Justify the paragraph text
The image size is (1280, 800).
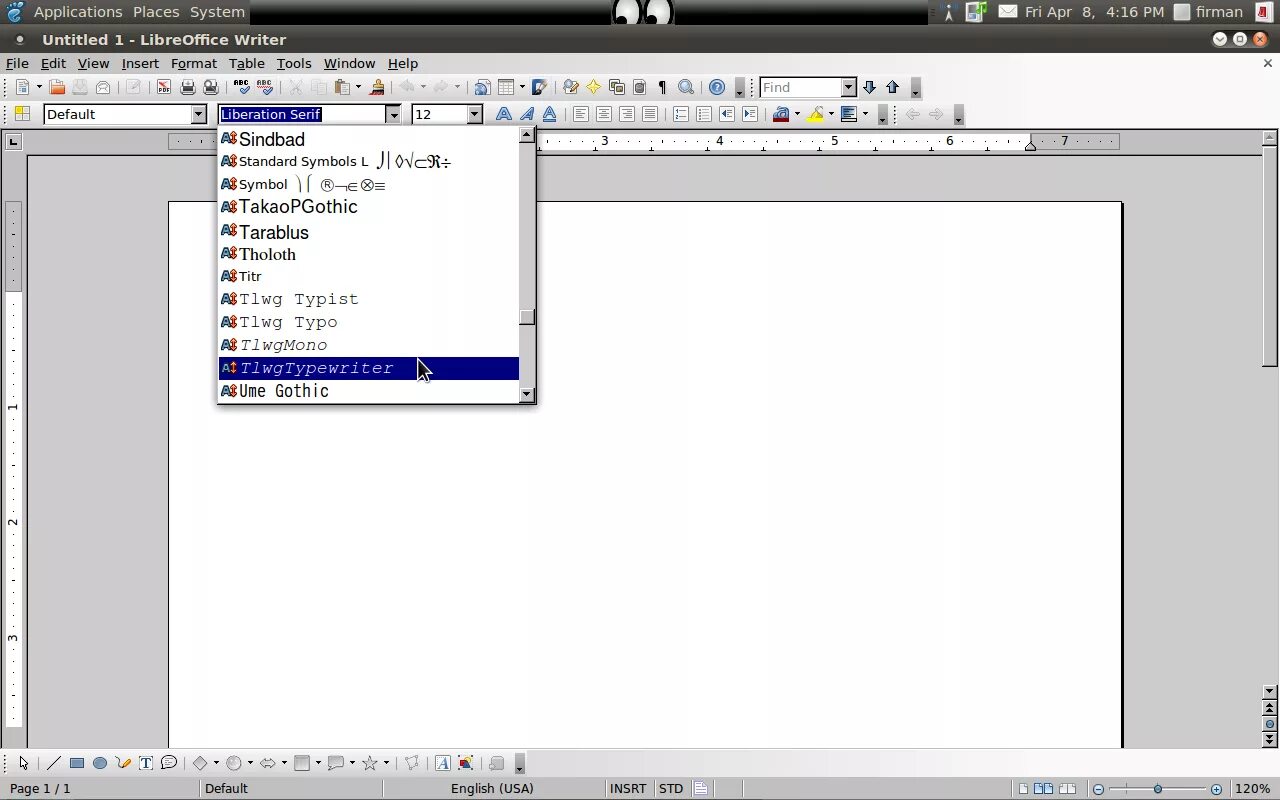click(x=650, y=114)
